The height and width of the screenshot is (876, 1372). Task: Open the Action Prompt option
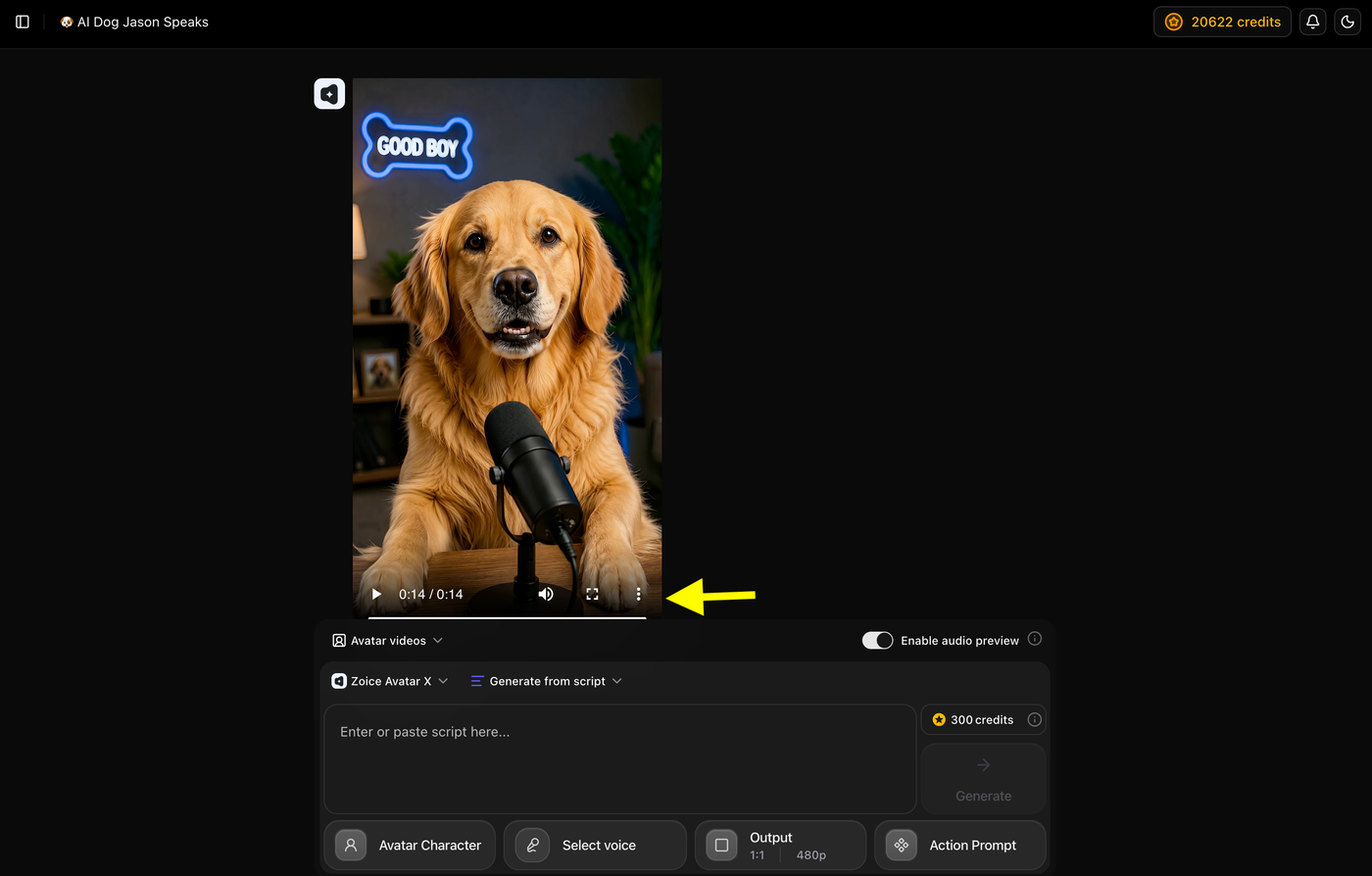[960, 845]
